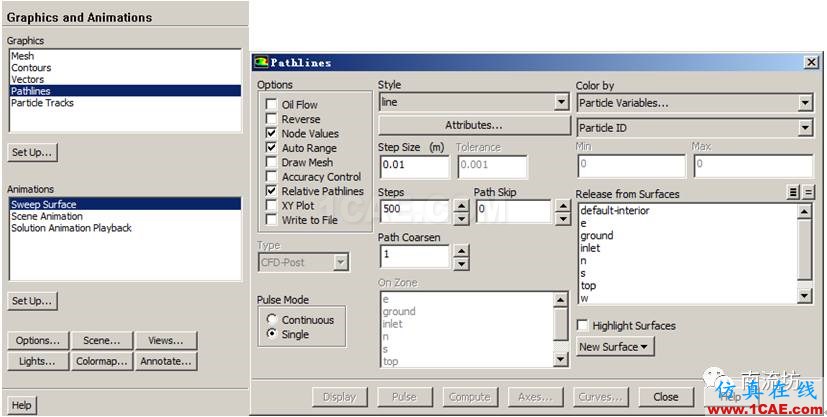Image resolution: width=827 pixels, height=417 pixels.
Task: Open the Scene... dialog
Action: (101, 341)
